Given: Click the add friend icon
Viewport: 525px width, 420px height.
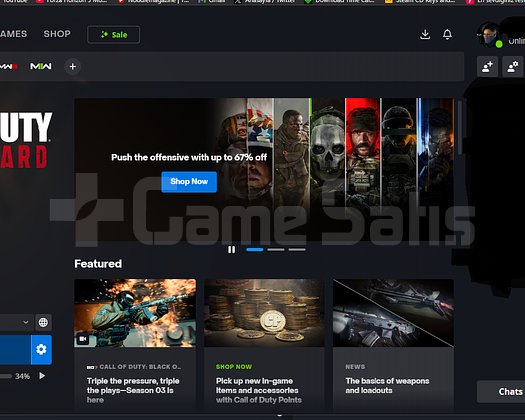Looking at the screenshot, I should 488,67.
